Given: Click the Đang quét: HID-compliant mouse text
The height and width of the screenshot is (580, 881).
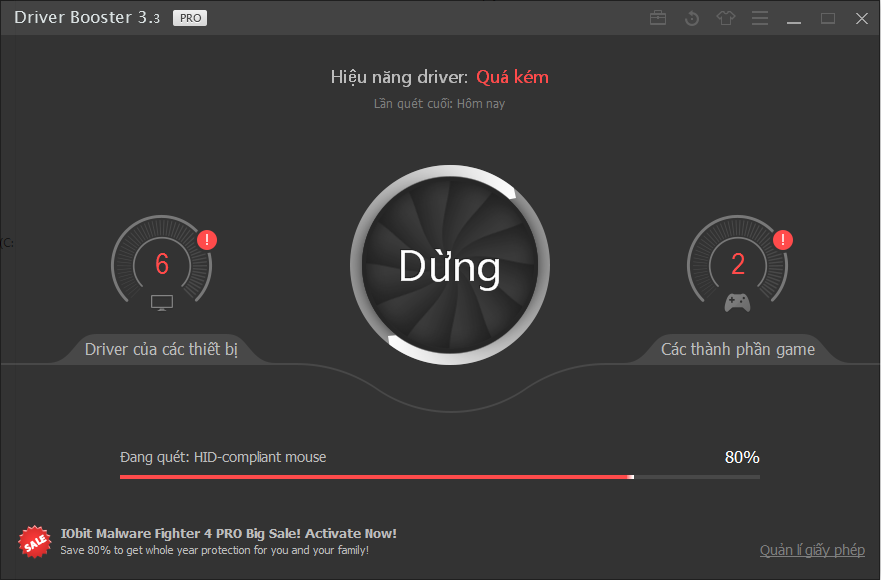Looking at the screenshot, I should pos(223,457).
